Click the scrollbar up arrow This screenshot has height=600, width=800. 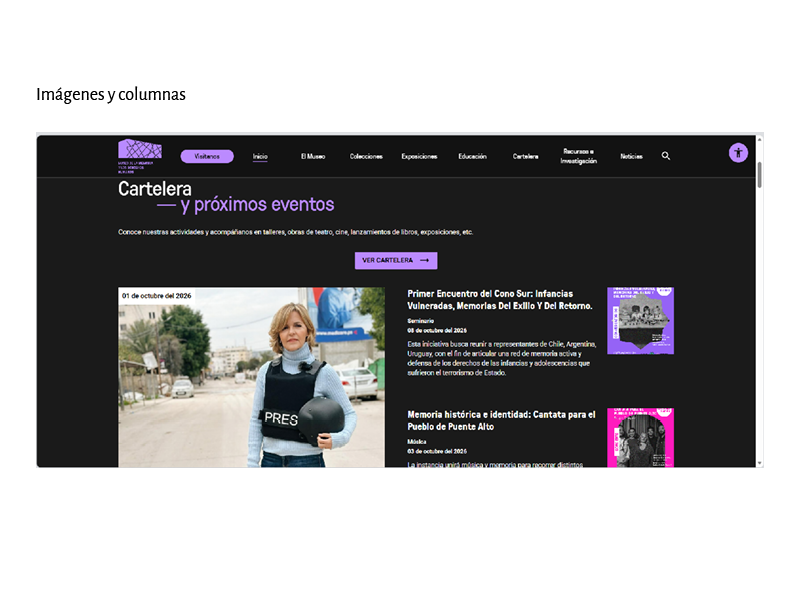[760, 139]
